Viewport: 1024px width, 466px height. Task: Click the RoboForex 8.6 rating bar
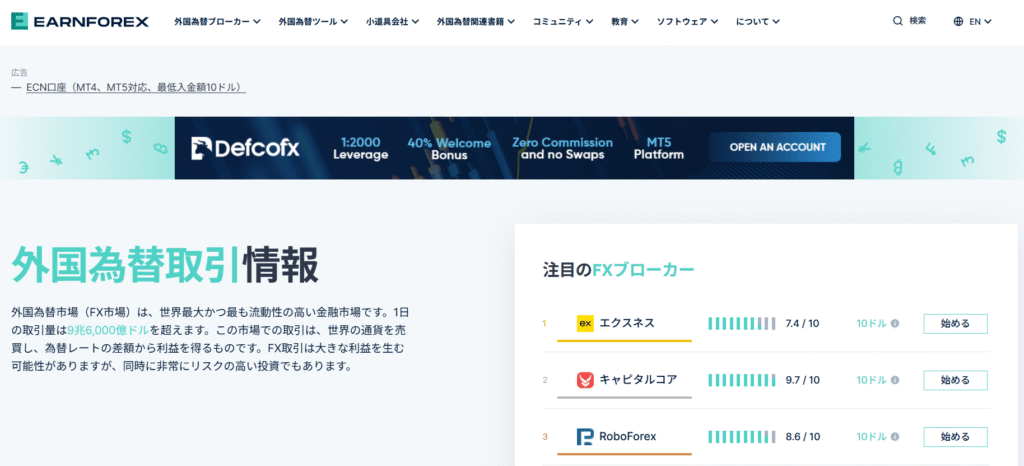[741, 437]
